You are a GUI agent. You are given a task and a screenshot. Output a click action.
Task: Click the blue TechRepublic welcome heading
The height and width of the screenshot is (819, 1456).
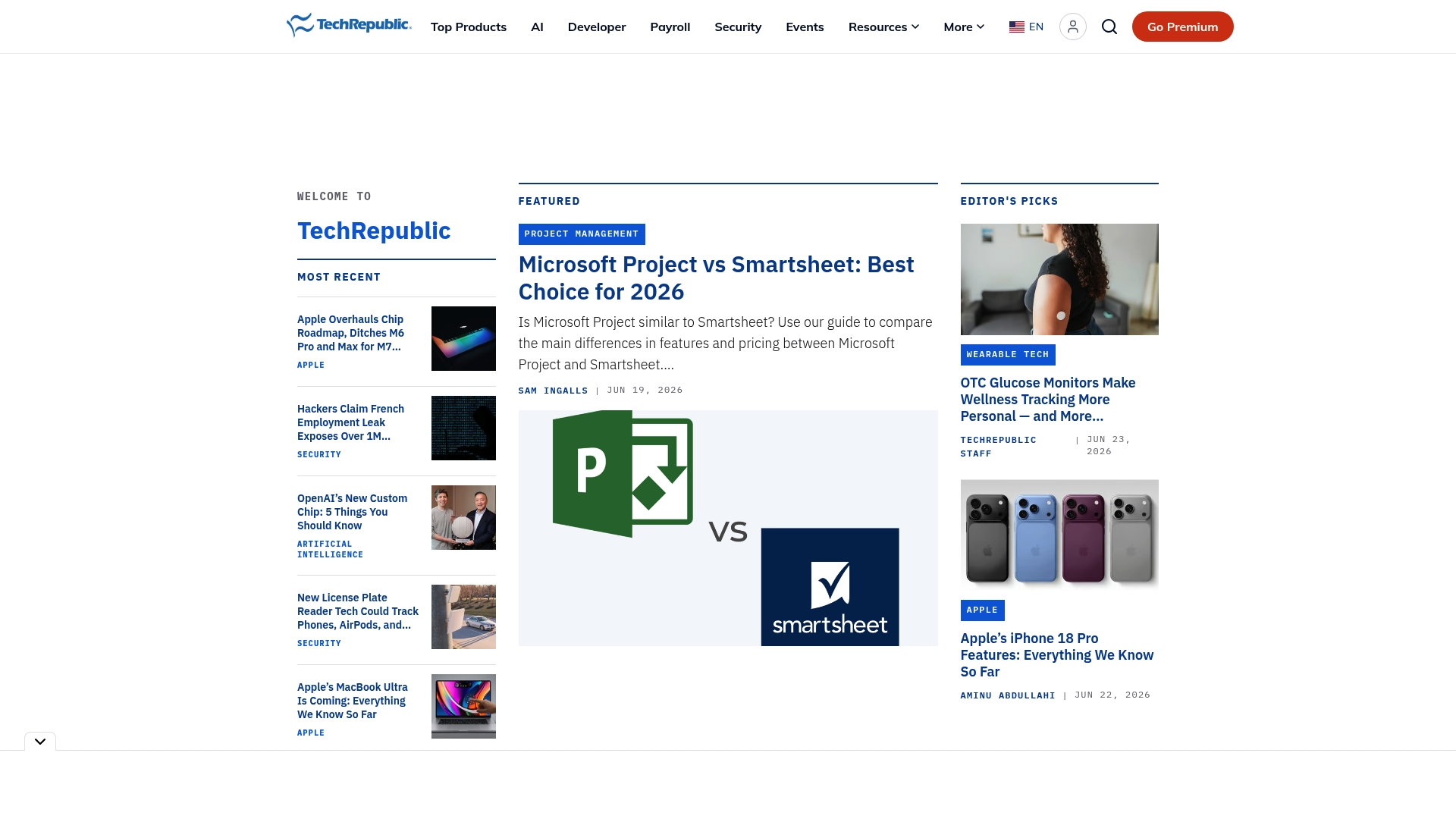click(374, 231)
